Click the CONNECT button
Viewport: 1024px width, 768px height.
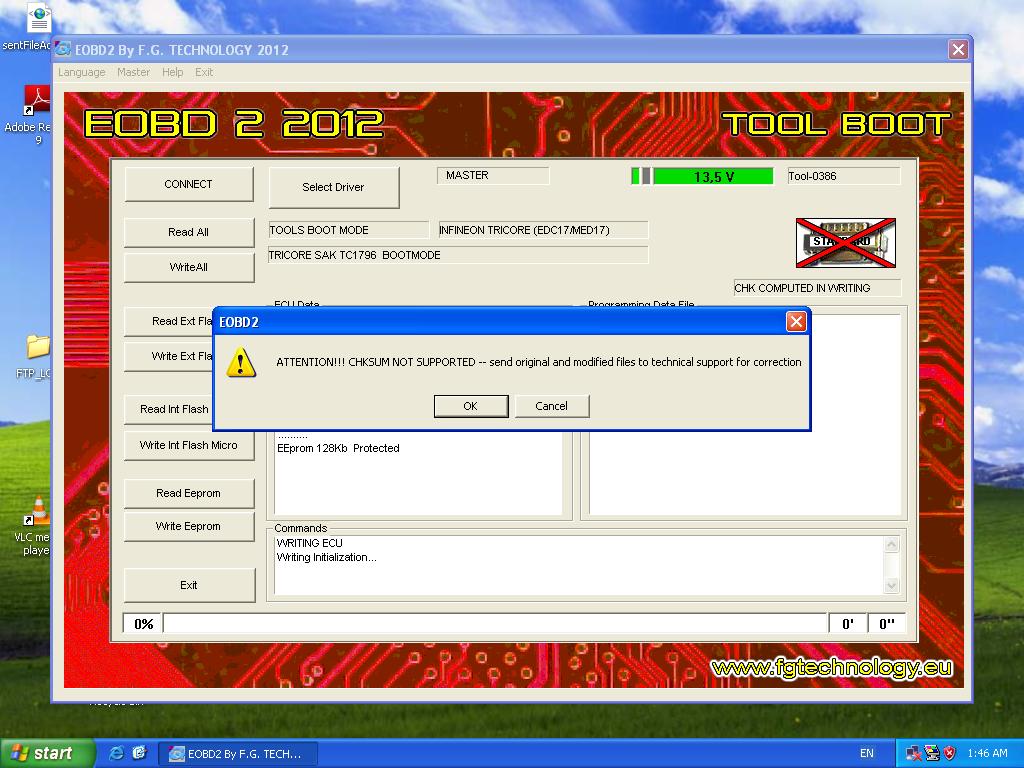pyautogui.click(x=189, y=184)
